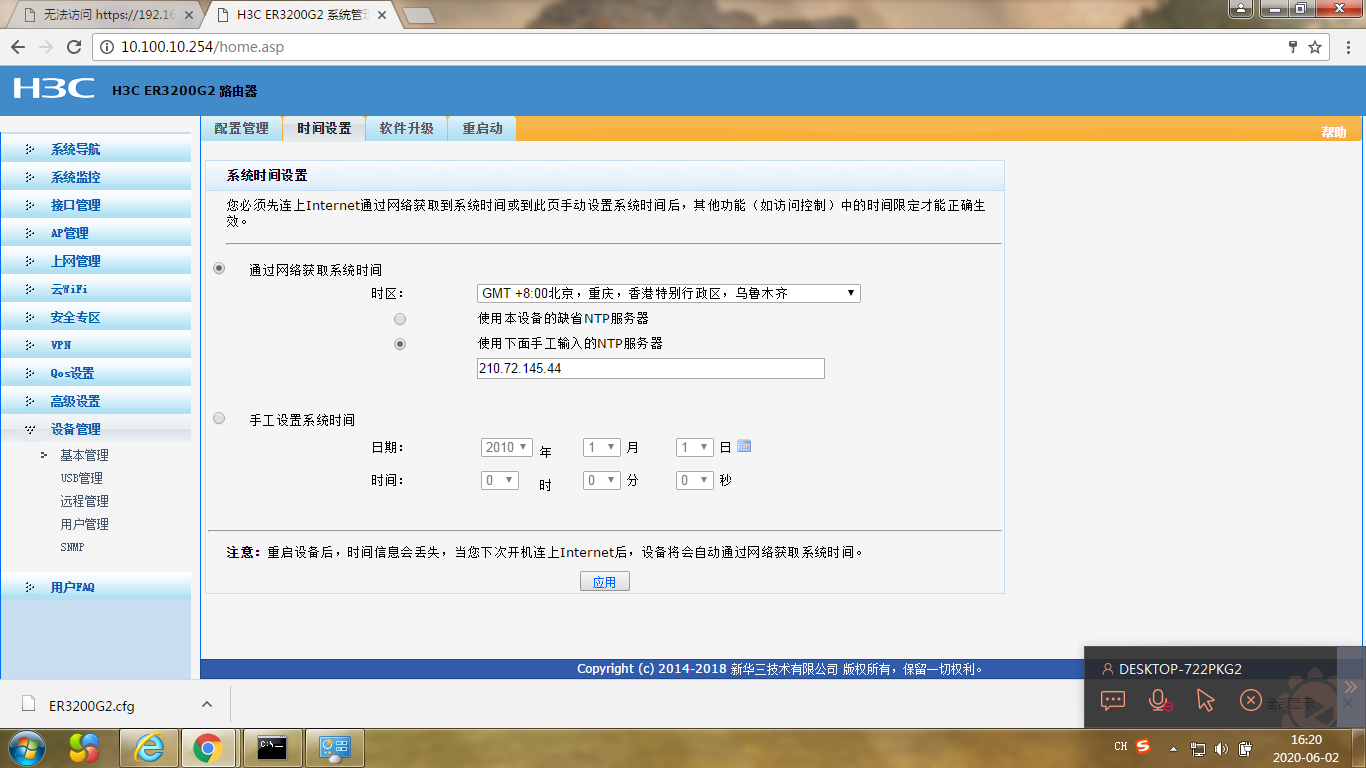Open the network tray icon
Image resolution: width=1366 pixels, height=768 pixels.
[1198, 748]
